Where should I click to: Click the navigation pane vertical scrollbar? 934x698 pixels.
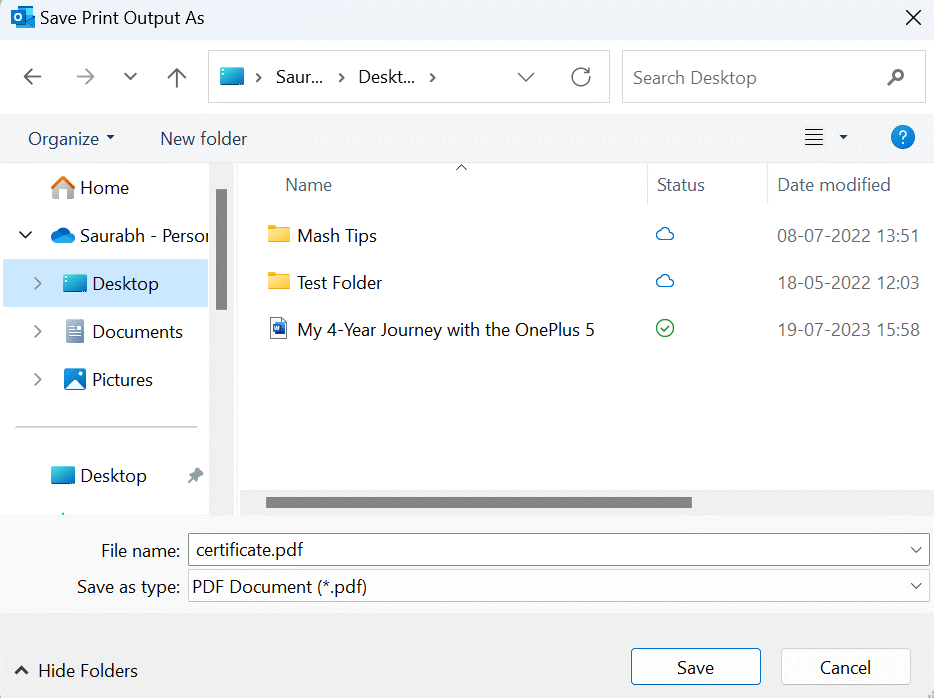coord(222,249)
